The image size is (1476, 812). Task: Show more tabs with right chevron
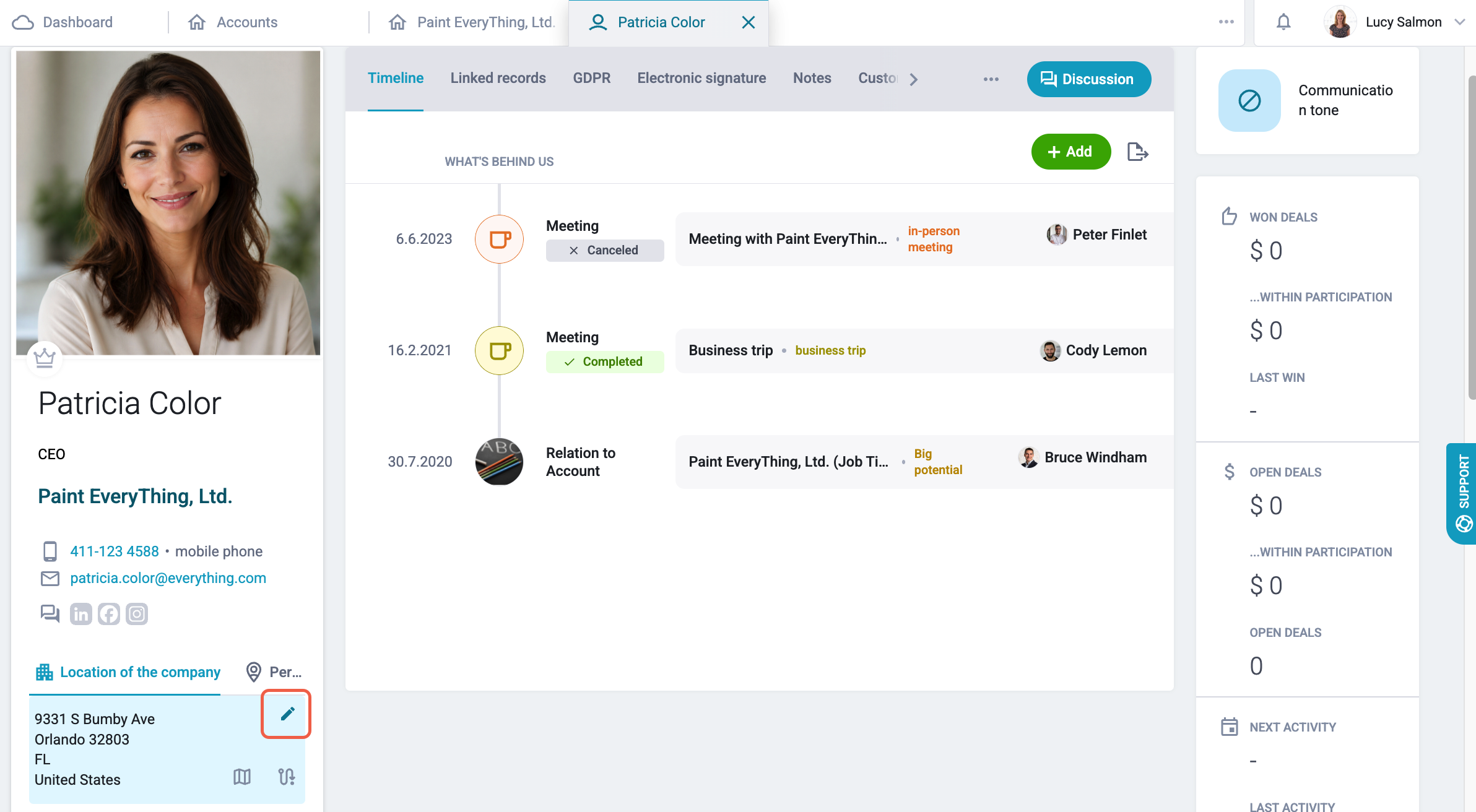(914, 79)
